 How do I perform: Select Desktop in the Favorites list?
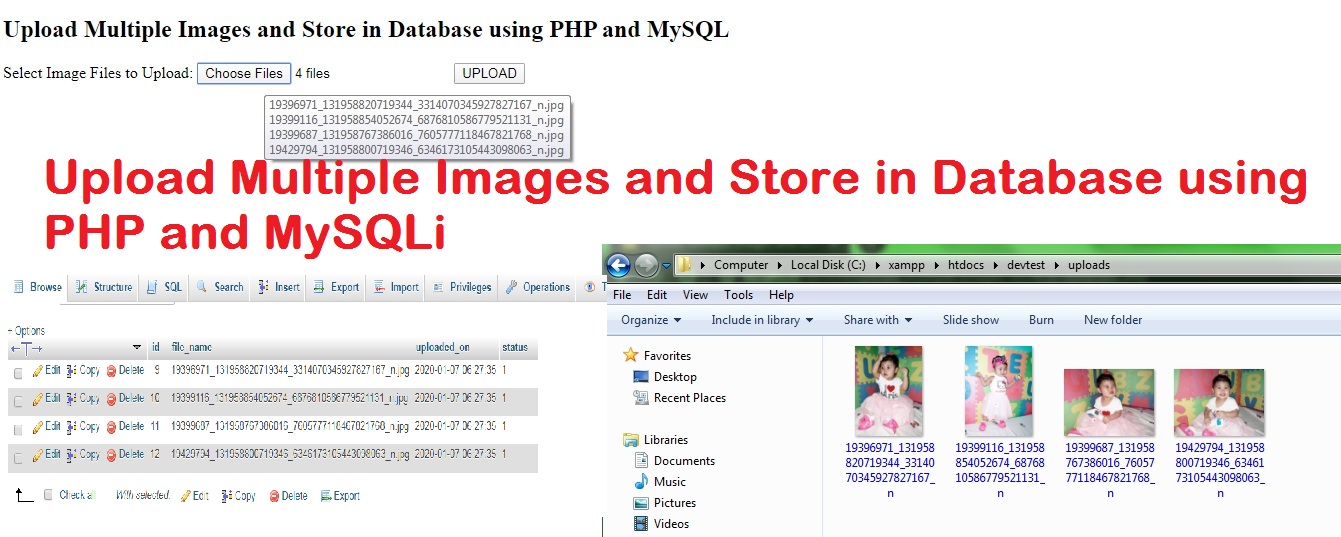tap(665, 377)
